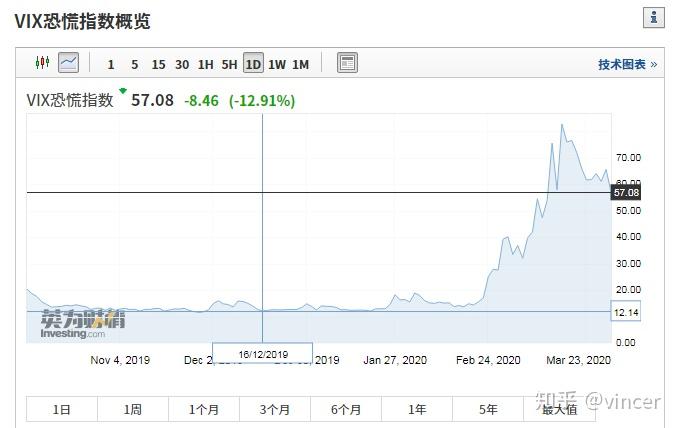
Task: Click the Investing.com watermark logo
Action: coord(82,324)
